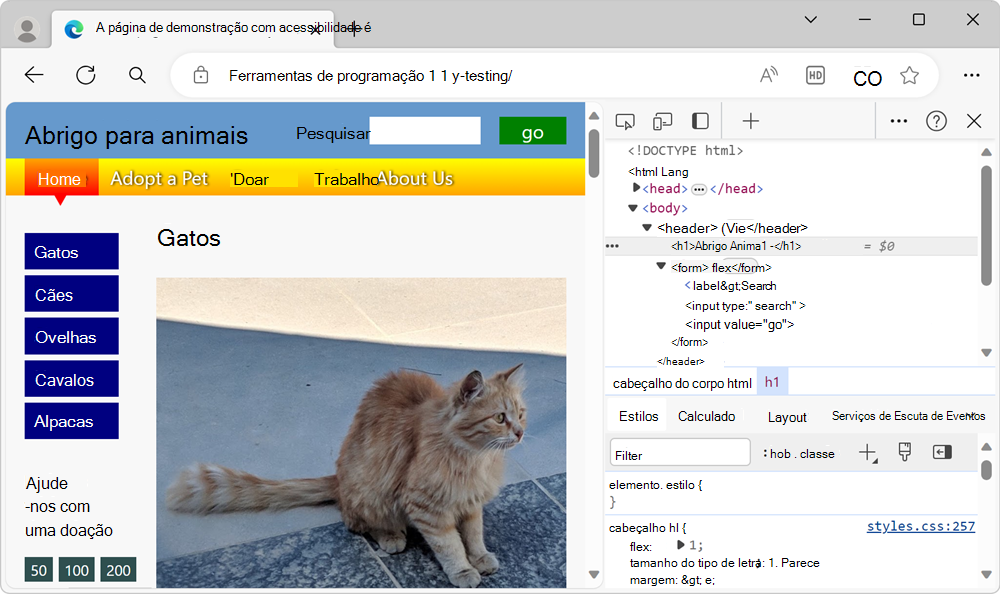Toggle the favorites star for this page
This screenshot has height=594, width=1000.
coord(909,75)
